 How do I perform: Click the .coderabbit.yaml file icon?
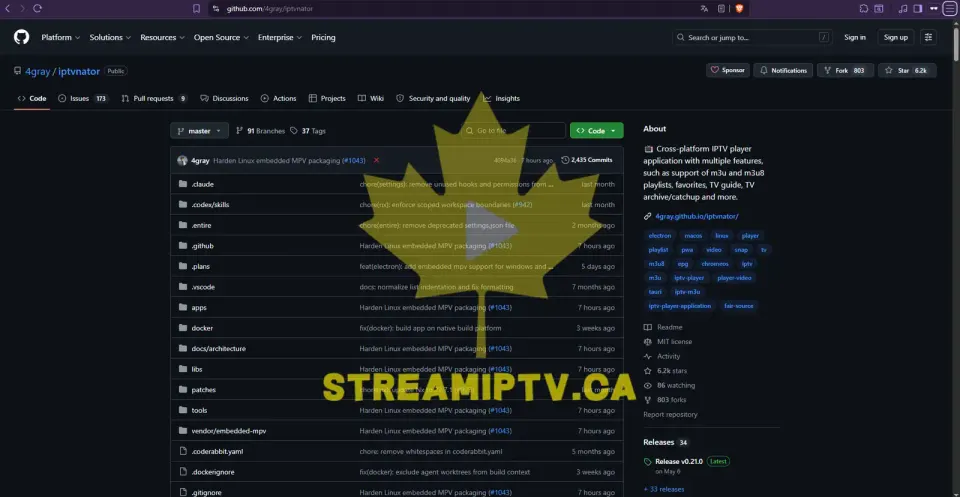(x=182, y=451)
